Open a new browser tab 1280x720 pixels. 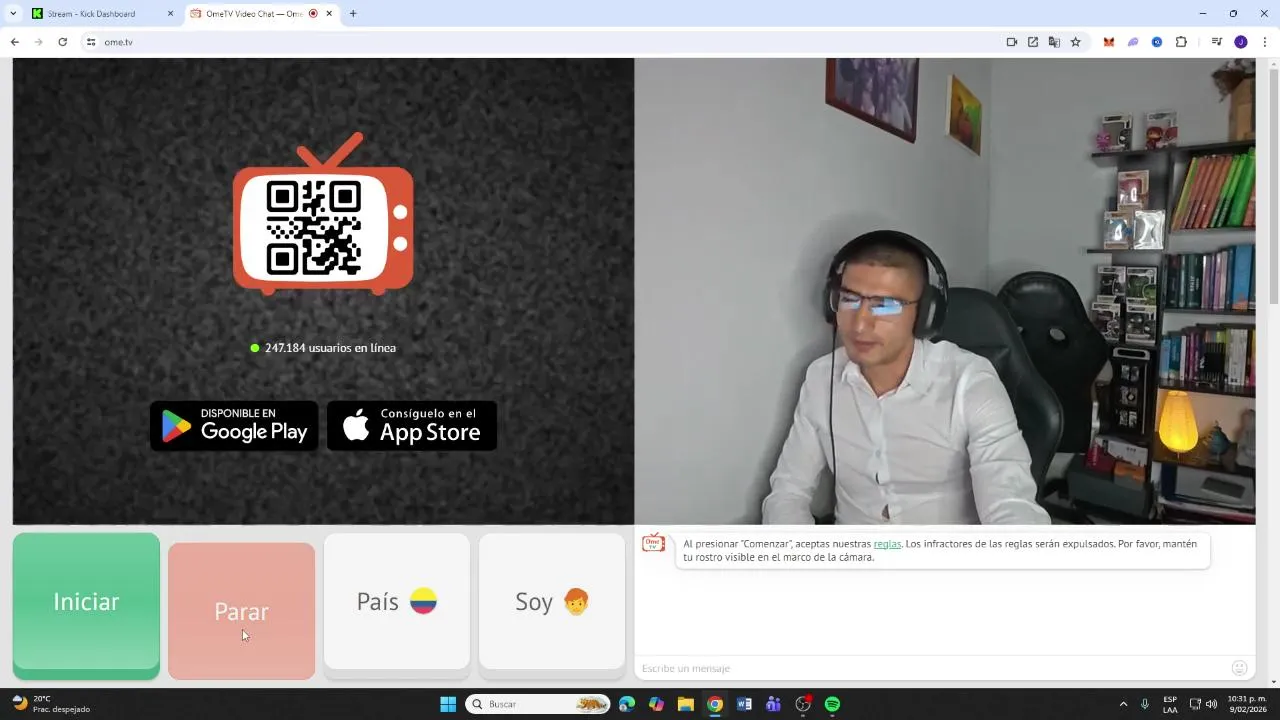click(x=353, y=14)
